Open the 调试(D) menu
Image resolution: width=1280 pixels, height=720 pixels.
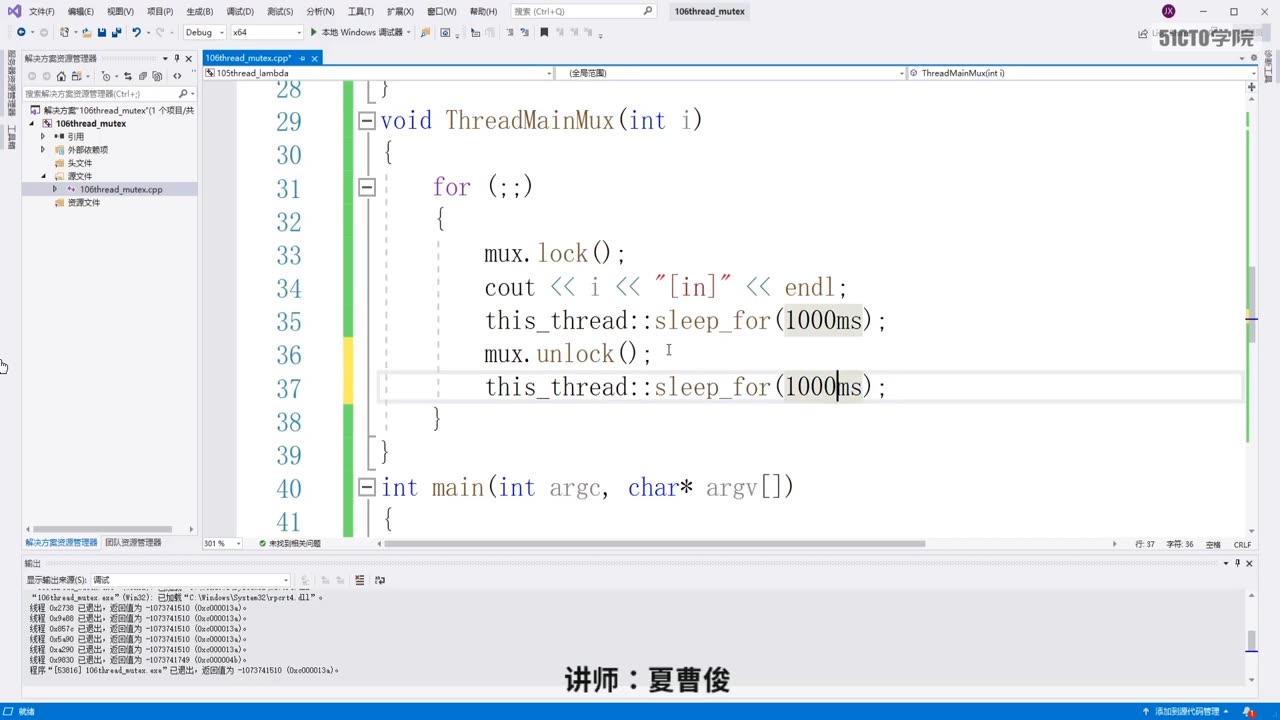click(x=240, y=11)
